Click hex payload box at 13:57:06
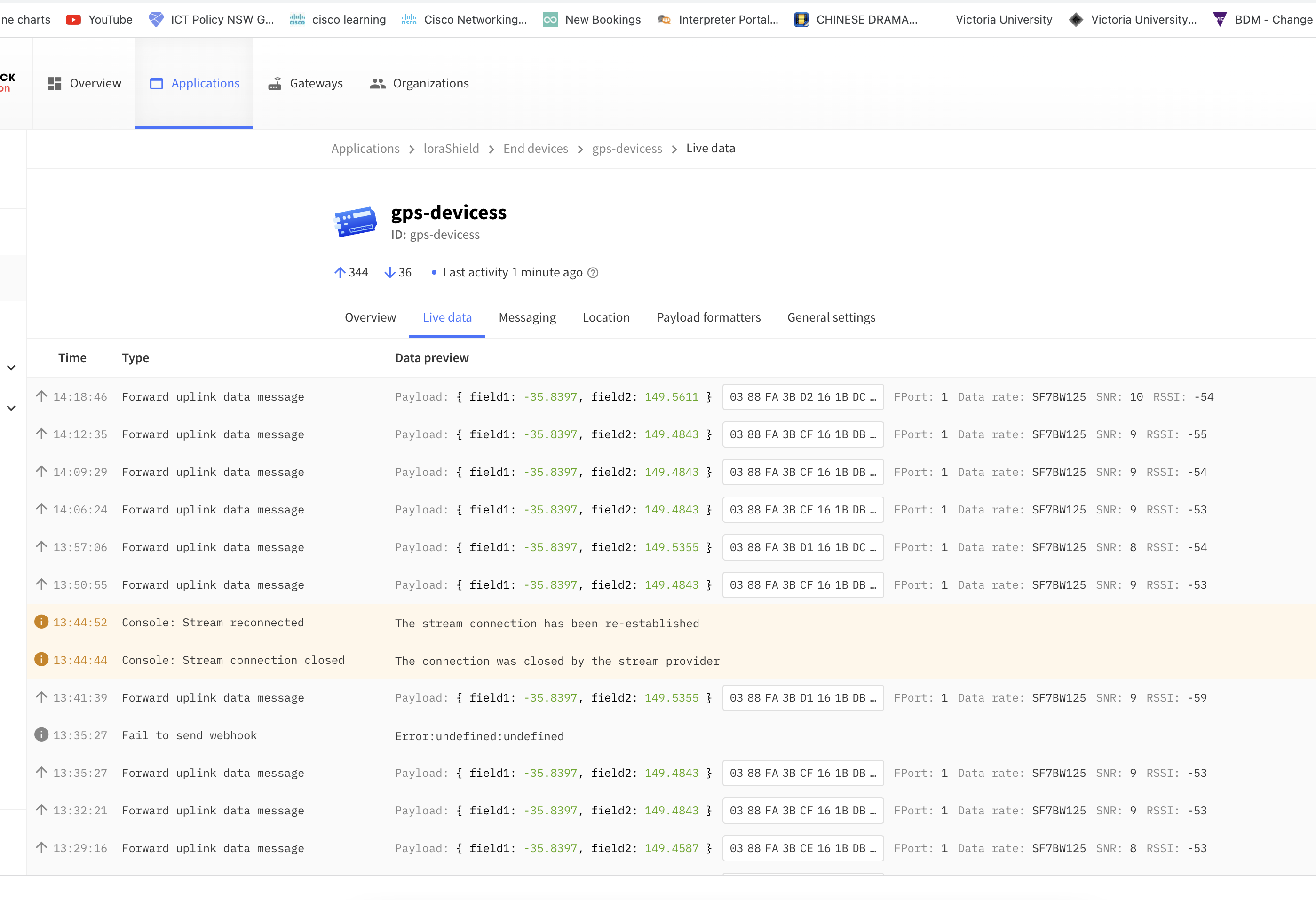 (802, 547)
